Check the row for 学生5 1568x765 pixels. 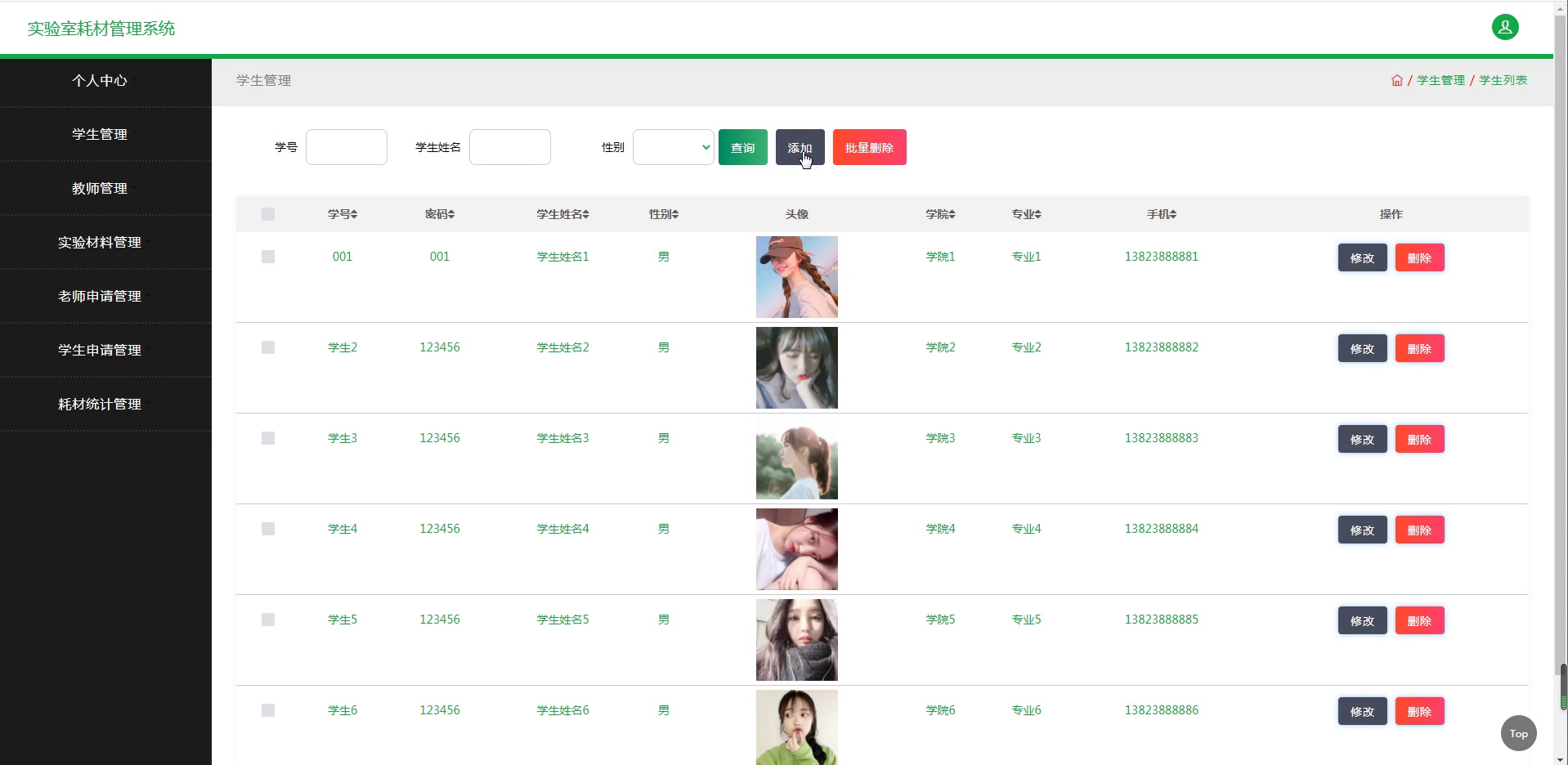(268, 620)
